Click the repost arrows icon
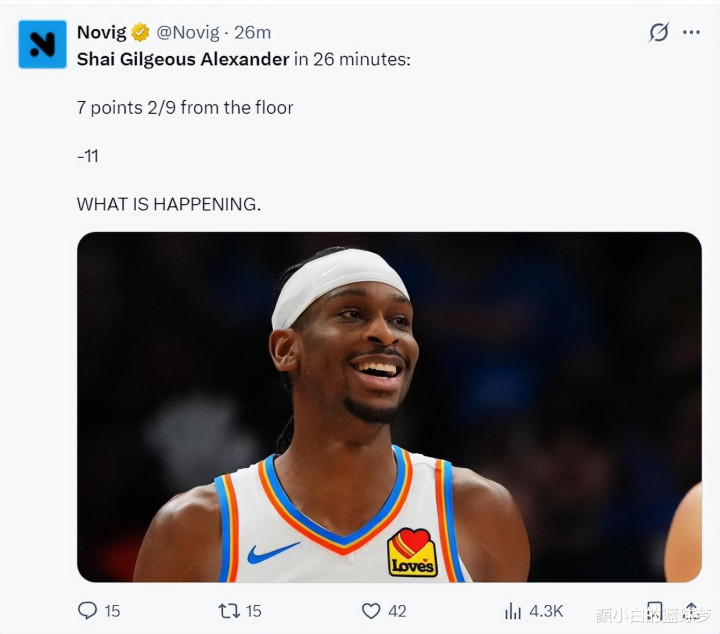Viewport: 720px width, 634px height. pos(229,611)
